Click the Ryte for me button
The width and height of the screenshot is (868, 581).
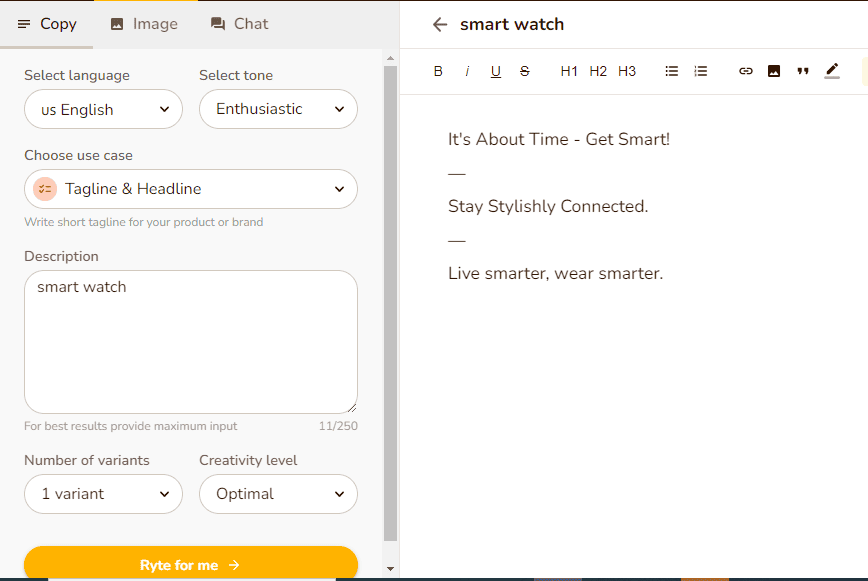(x=191, y=565)
